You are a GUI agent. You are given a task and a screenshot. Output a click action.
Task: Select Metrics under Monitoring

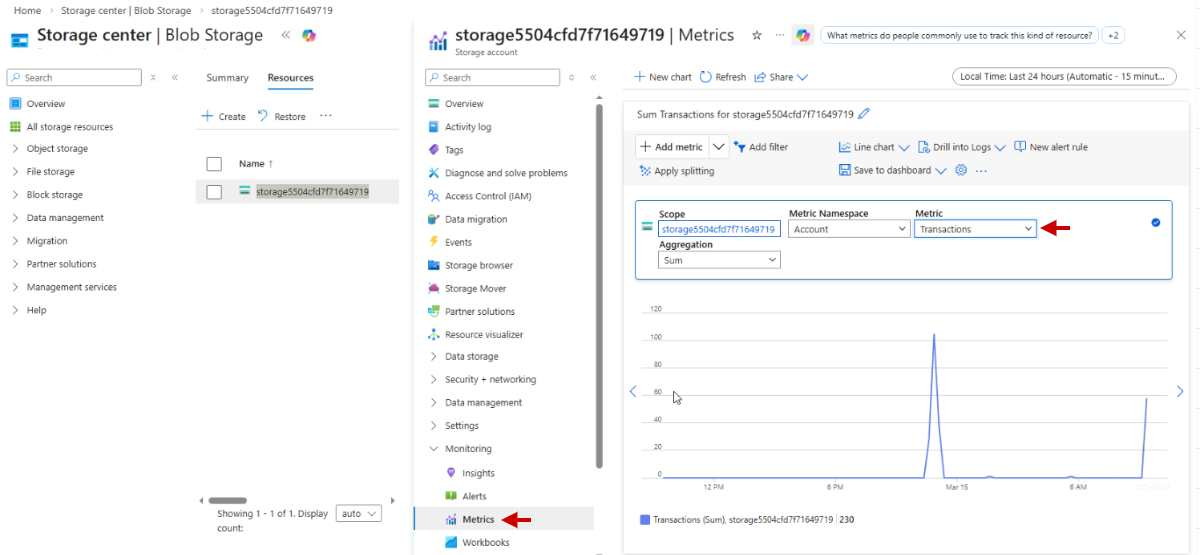click(x=477, y=519)
